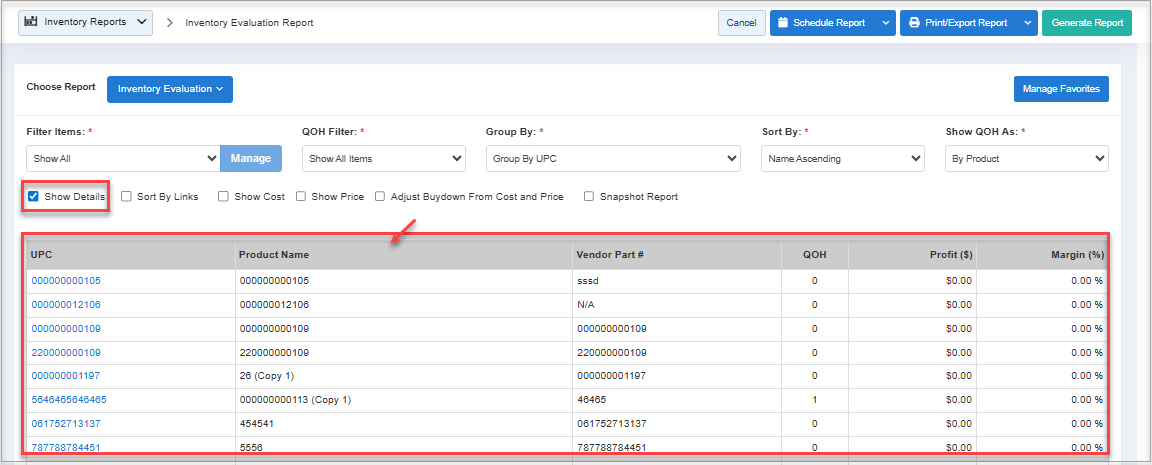This screenshot has width=1152, height=465.
Task: Check the Snapshot Report checkbox
Action: click(x=589, y=197)
